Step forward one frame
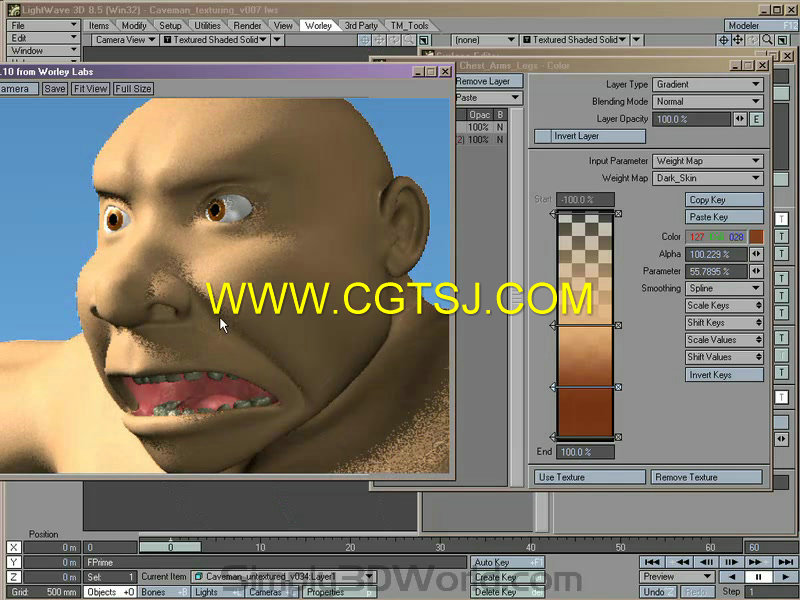Screen dimensions: 800x600 tap(732, 562)
